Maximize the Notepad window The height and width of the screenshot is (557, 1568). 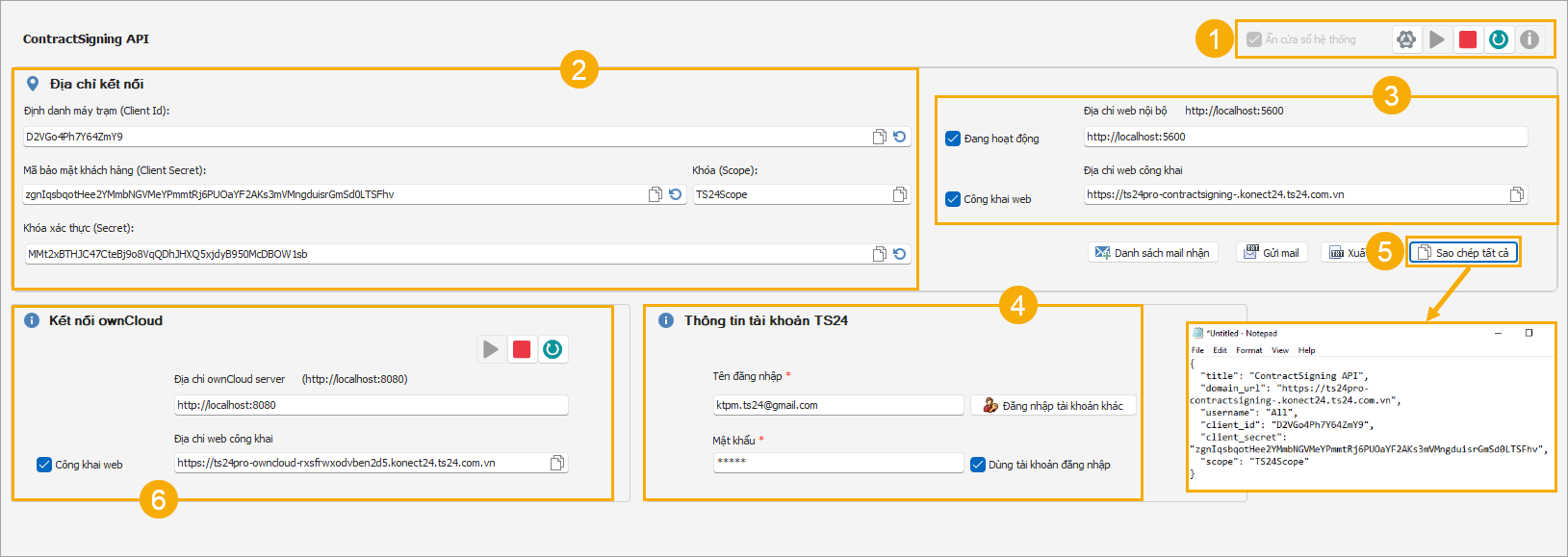[1529, 333]
